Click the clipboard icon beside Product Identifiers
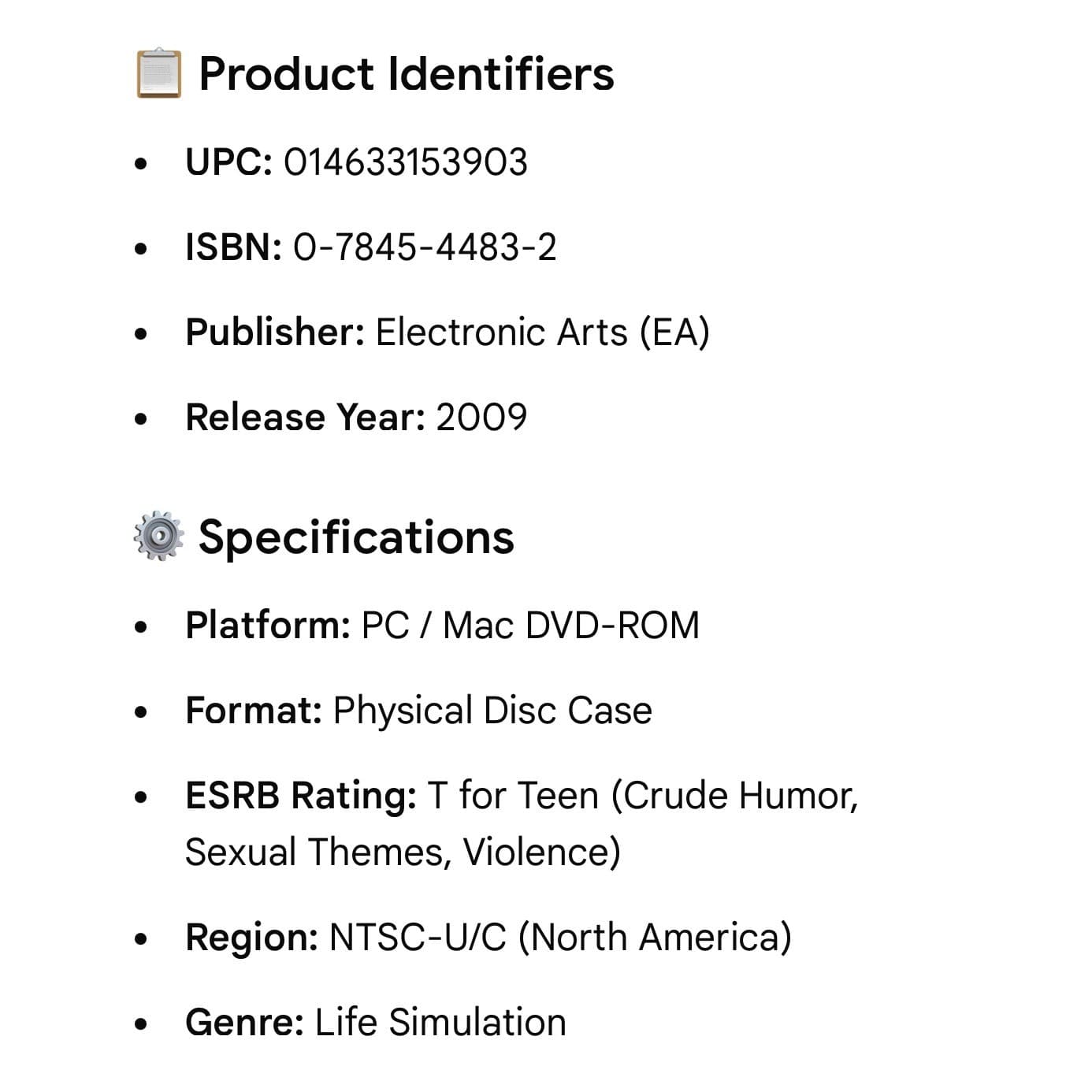 159,73
